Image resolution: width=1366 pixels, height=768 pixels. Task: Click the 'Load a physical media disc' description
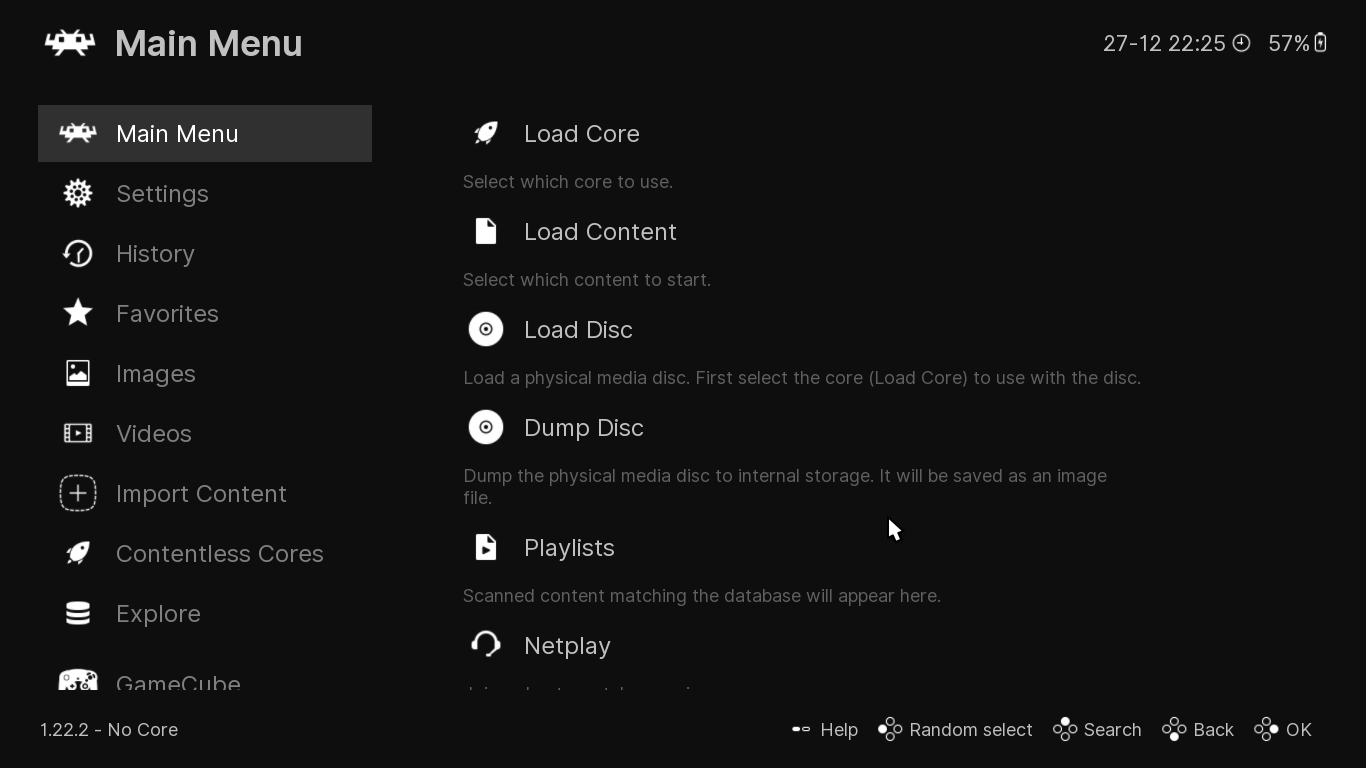coord(802,378)
